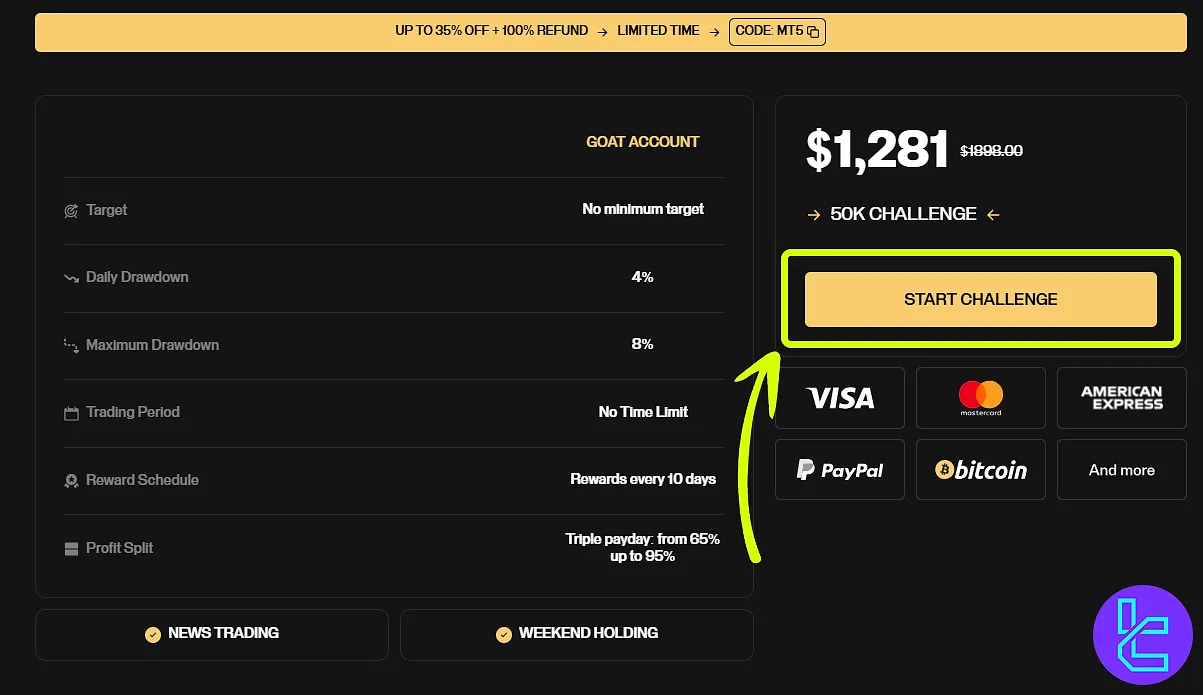
Task: Click the Reward Schedule medal icon
Action: pyautogui.click(x=71, y=481)
